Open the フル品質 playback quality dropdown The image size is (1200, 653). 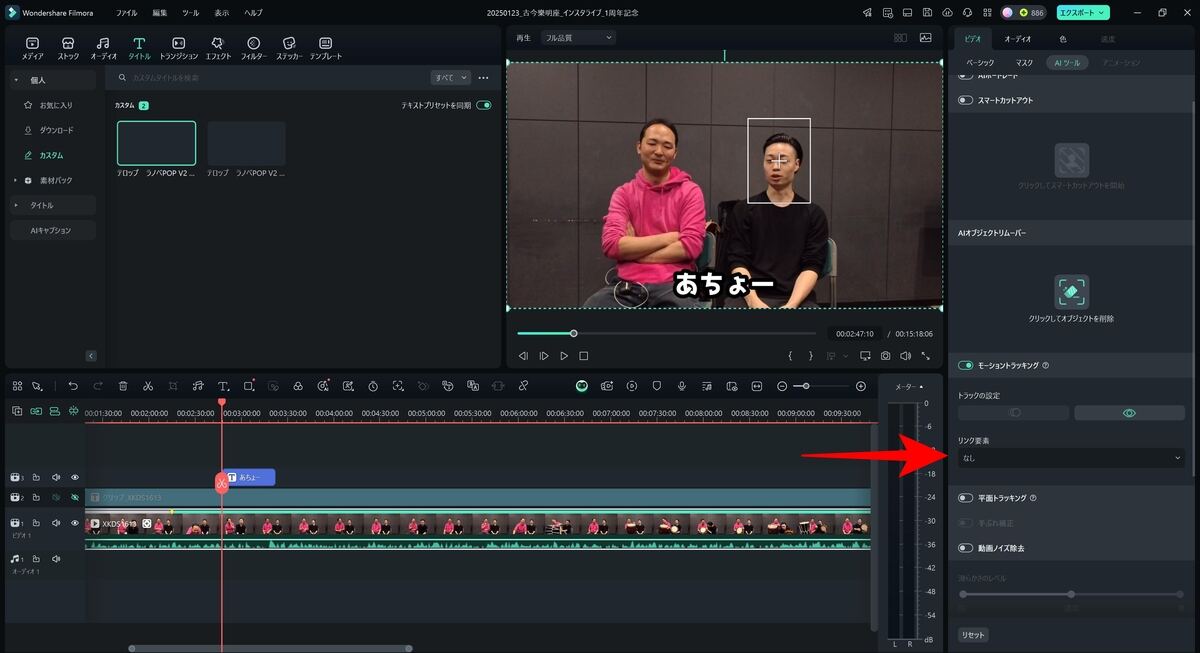coord(577,37)
